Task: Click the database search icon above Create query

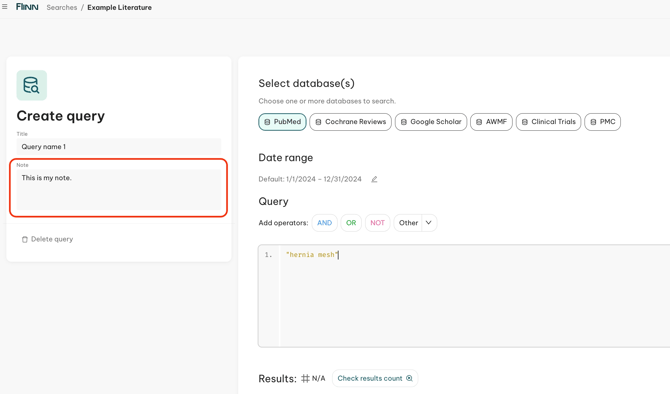Action: [x=32, y=85]
